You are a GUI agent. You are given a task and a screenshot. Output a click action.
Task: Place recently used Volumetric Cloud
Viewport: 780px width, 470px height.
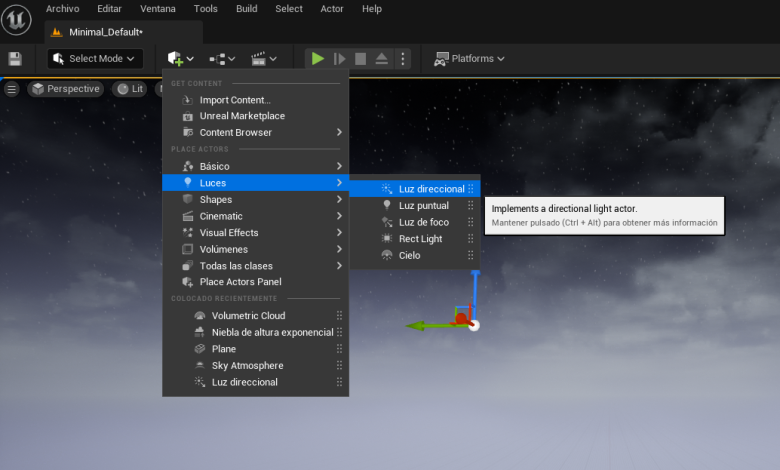pos(256,315)
